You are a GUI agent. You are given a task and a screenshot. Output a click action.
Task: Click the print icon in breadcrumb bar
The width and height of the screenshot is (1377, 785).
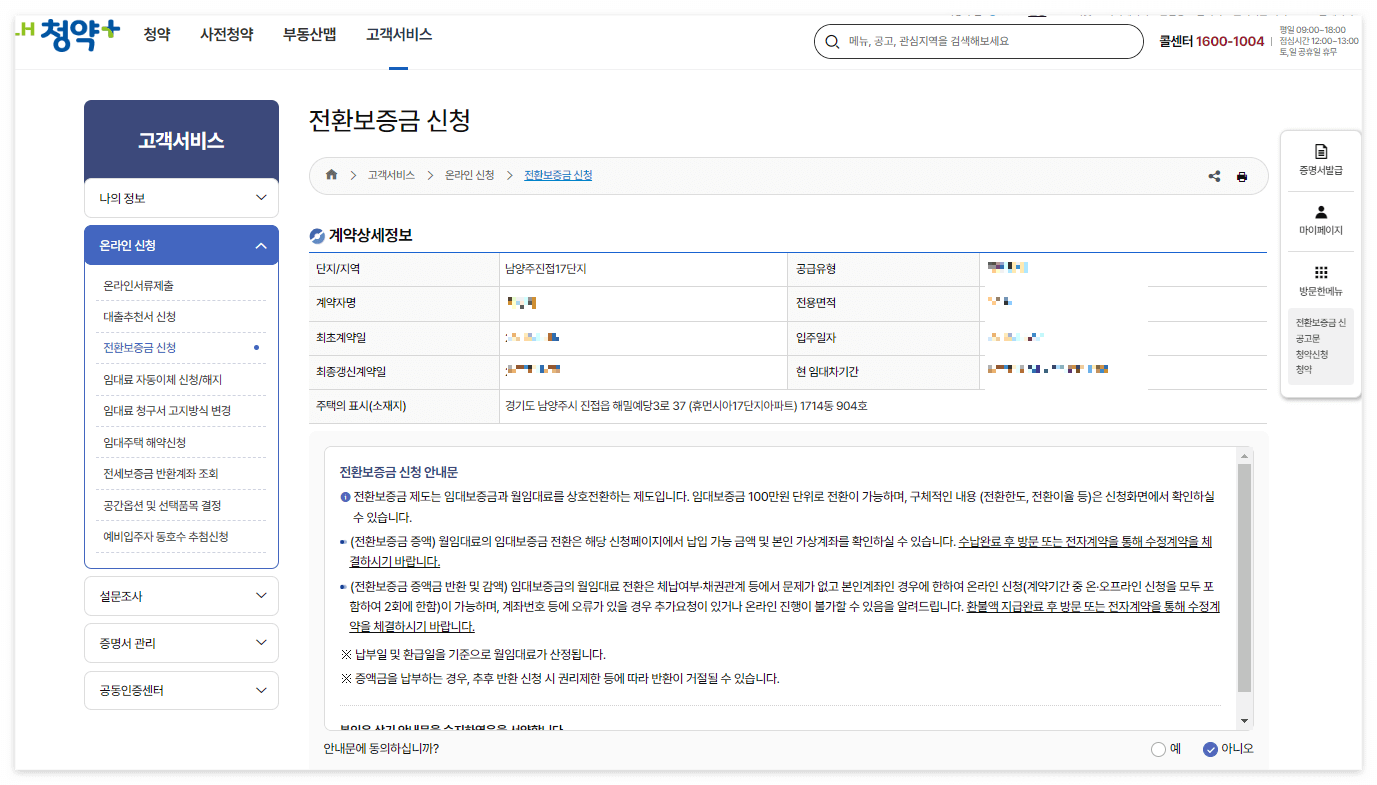point(1242,176)
